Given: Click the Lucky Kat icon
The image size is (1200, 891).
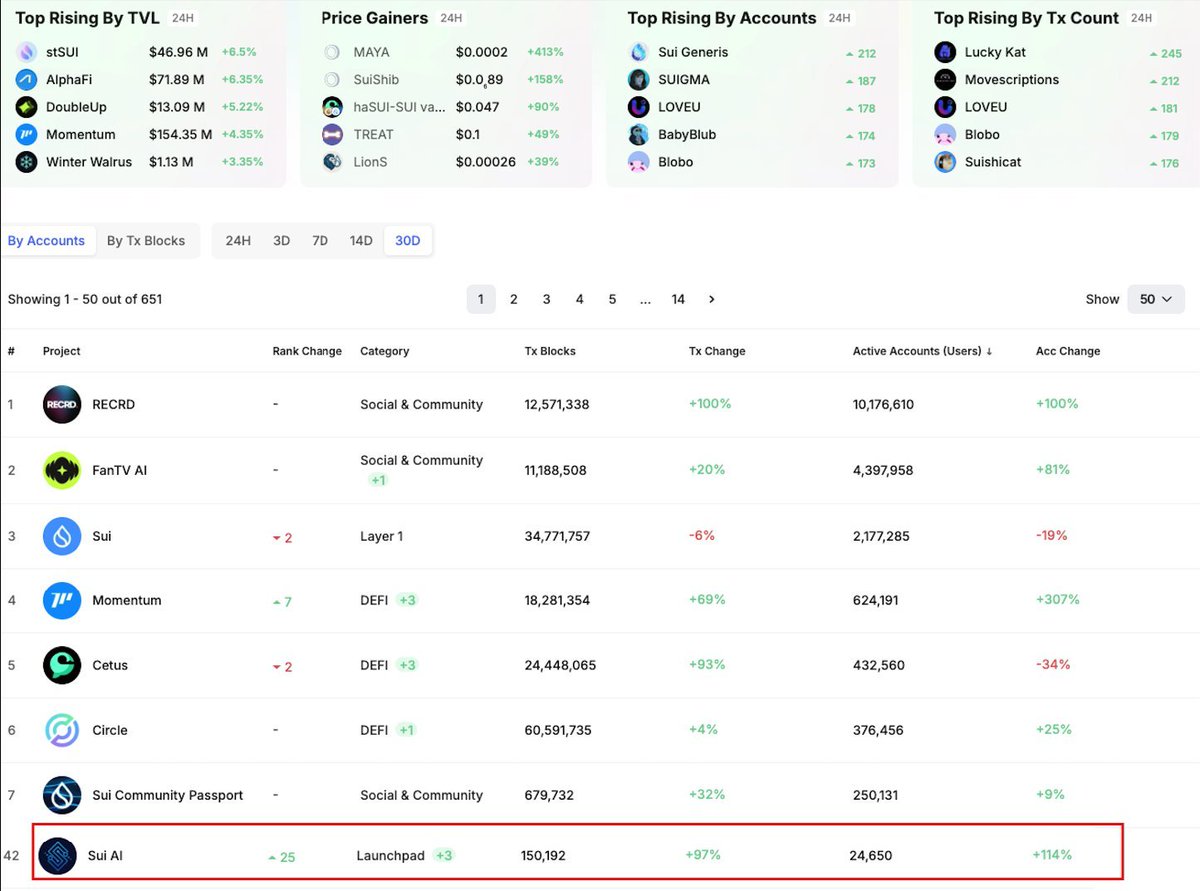Looking at the screenshot, I should [945, 52].
